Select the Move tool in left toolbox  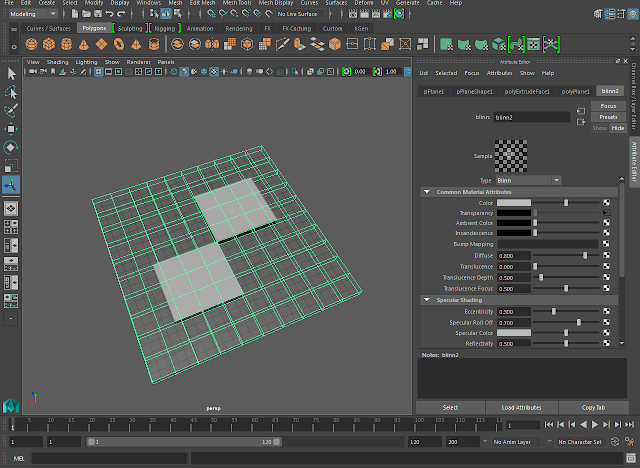(11, 129)
